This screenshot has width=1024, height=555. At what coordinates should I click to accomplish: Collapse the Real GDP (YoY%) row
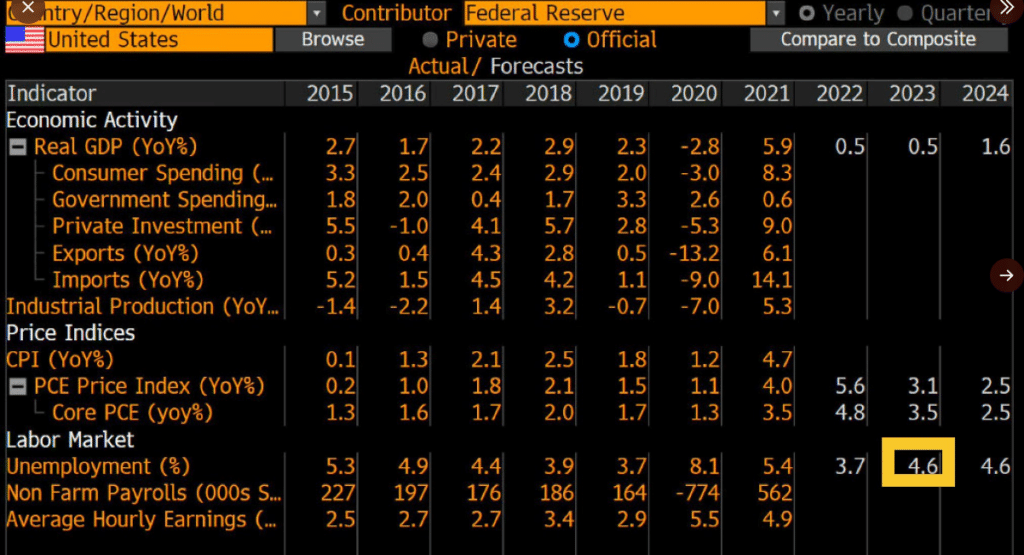click(18, 147)
